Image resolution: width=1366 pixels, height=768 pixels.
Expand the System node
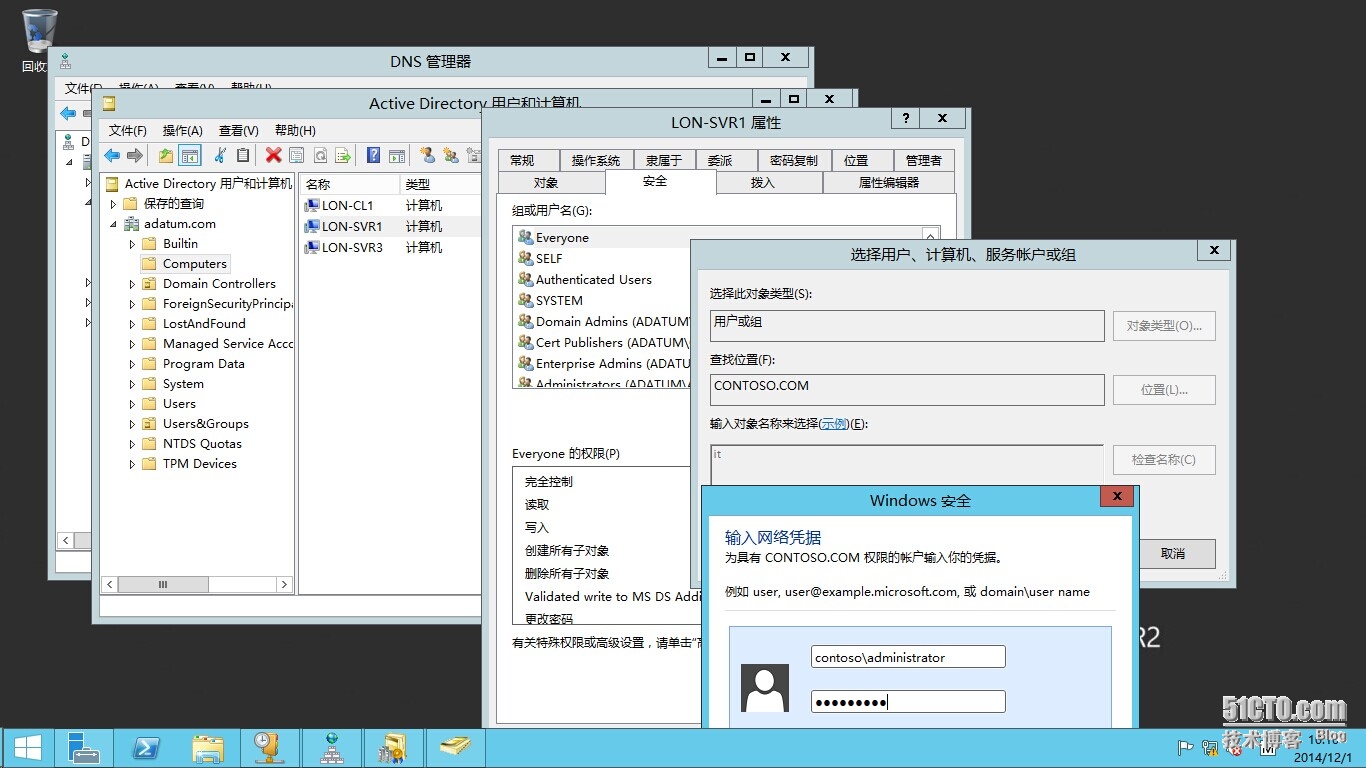[x=132, y=384]
